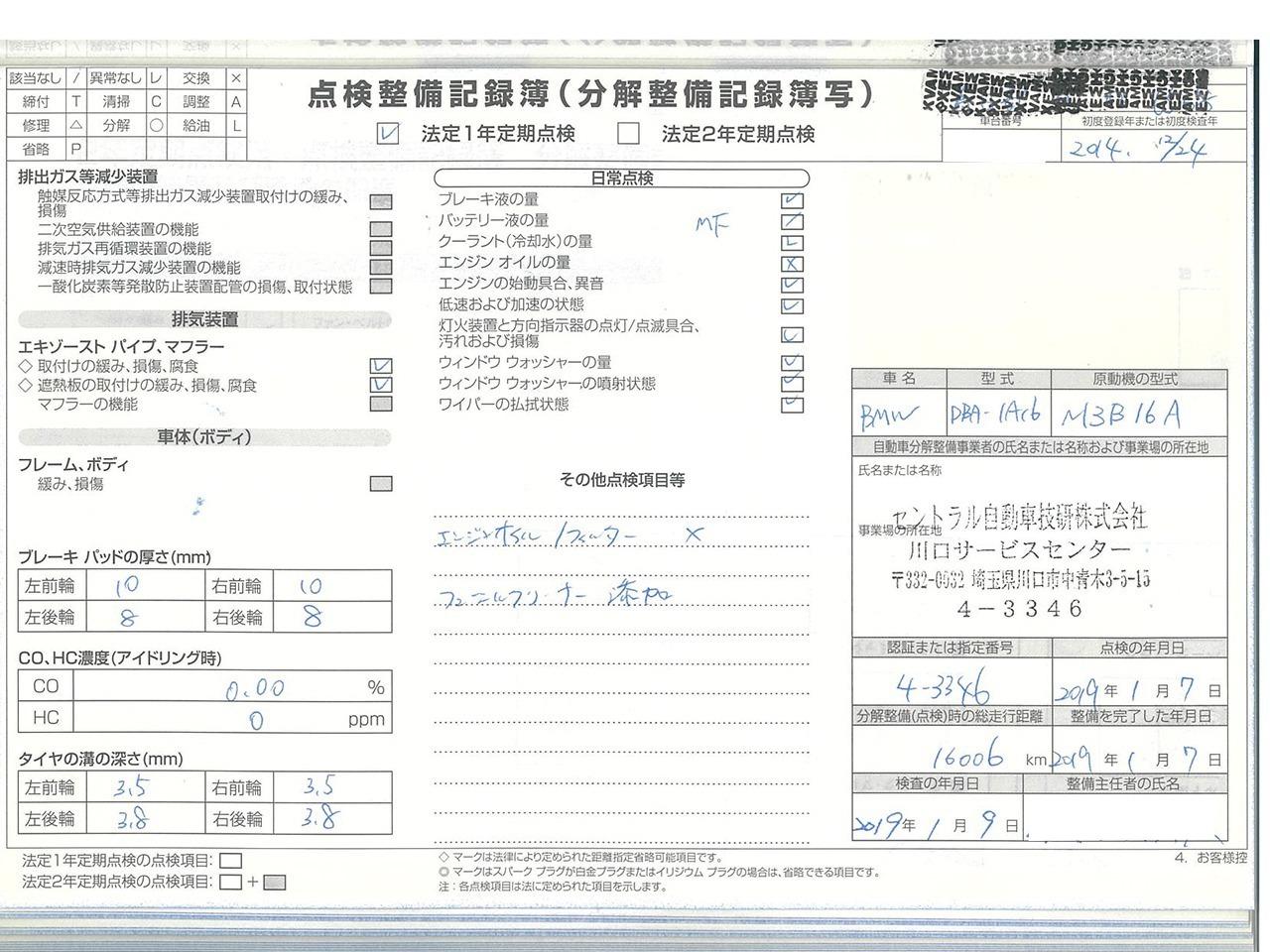Check the 一酸化炭素等発散防止装置 box
Image resolution: width=1270 pixels, height=952 pixels.
pyautogui.click(x=381, y=287)
